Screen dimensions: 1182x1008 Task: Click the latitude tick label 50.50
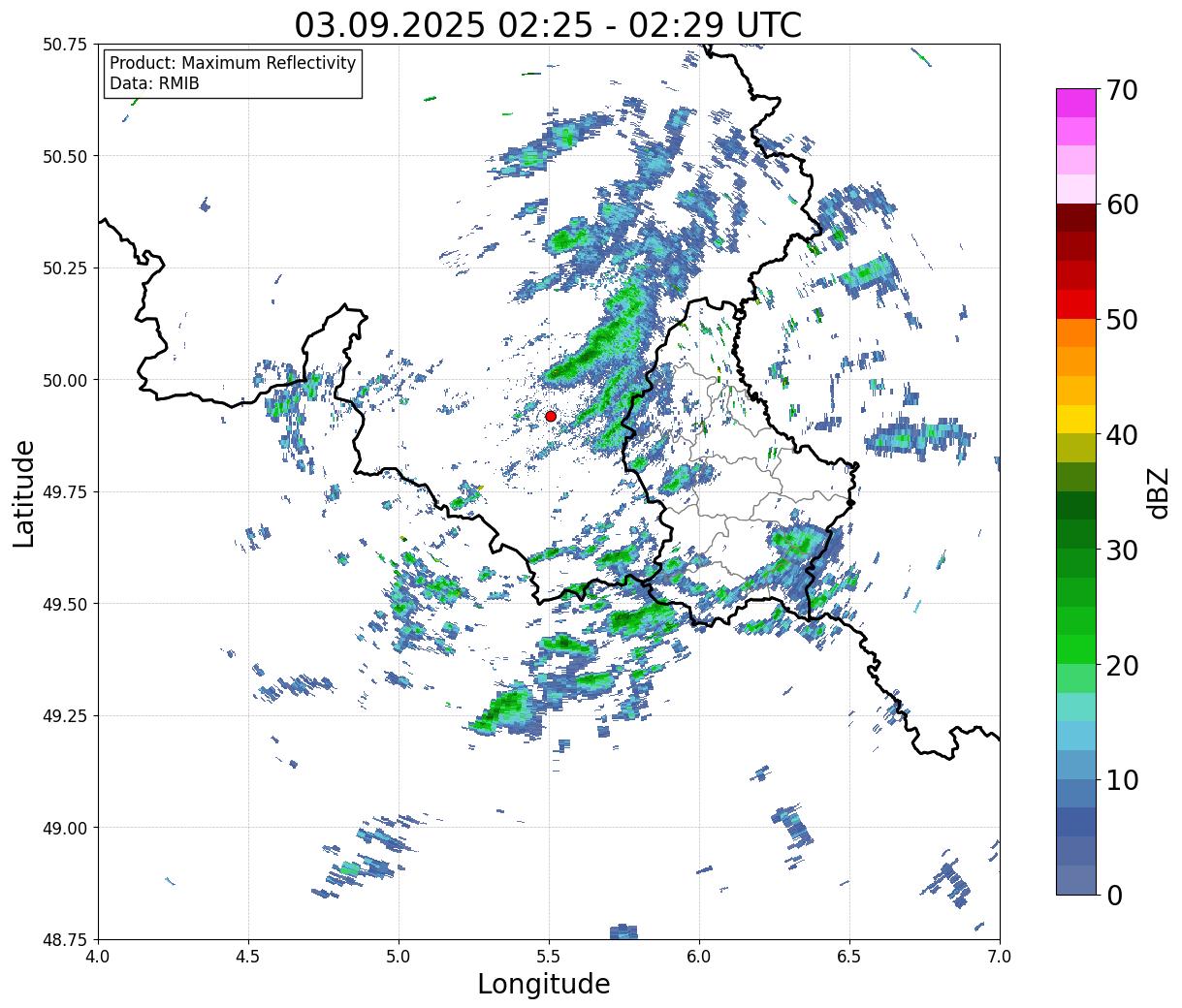tap(64, 156)
